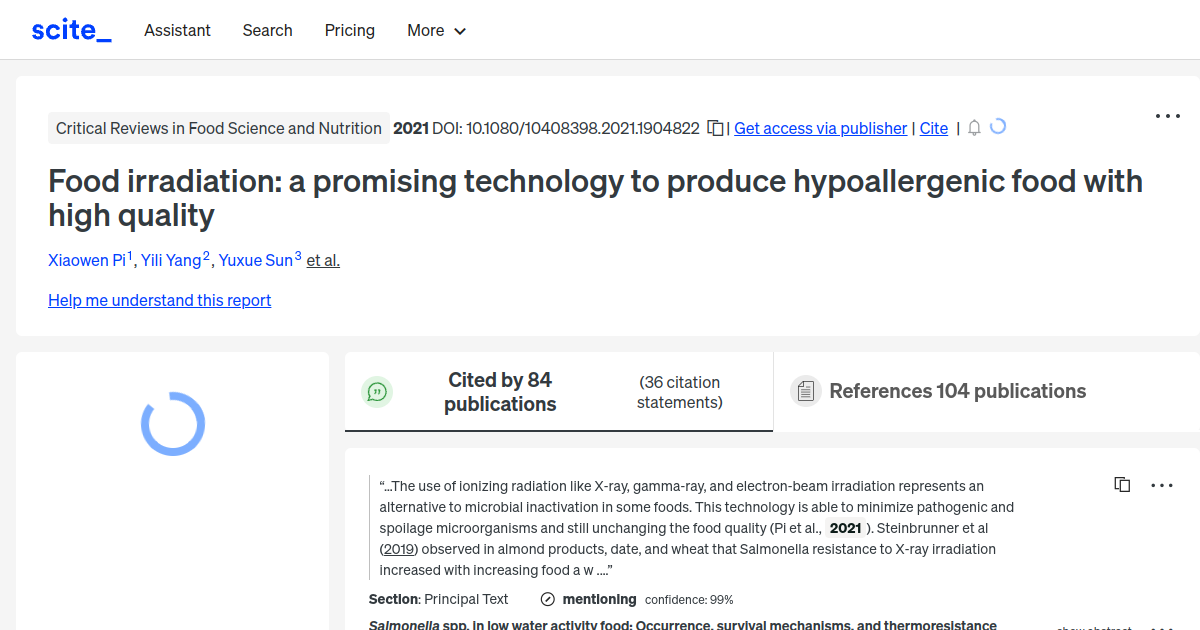Copy the article DOI using the copy icon
1200x630 pixels.
715,128
